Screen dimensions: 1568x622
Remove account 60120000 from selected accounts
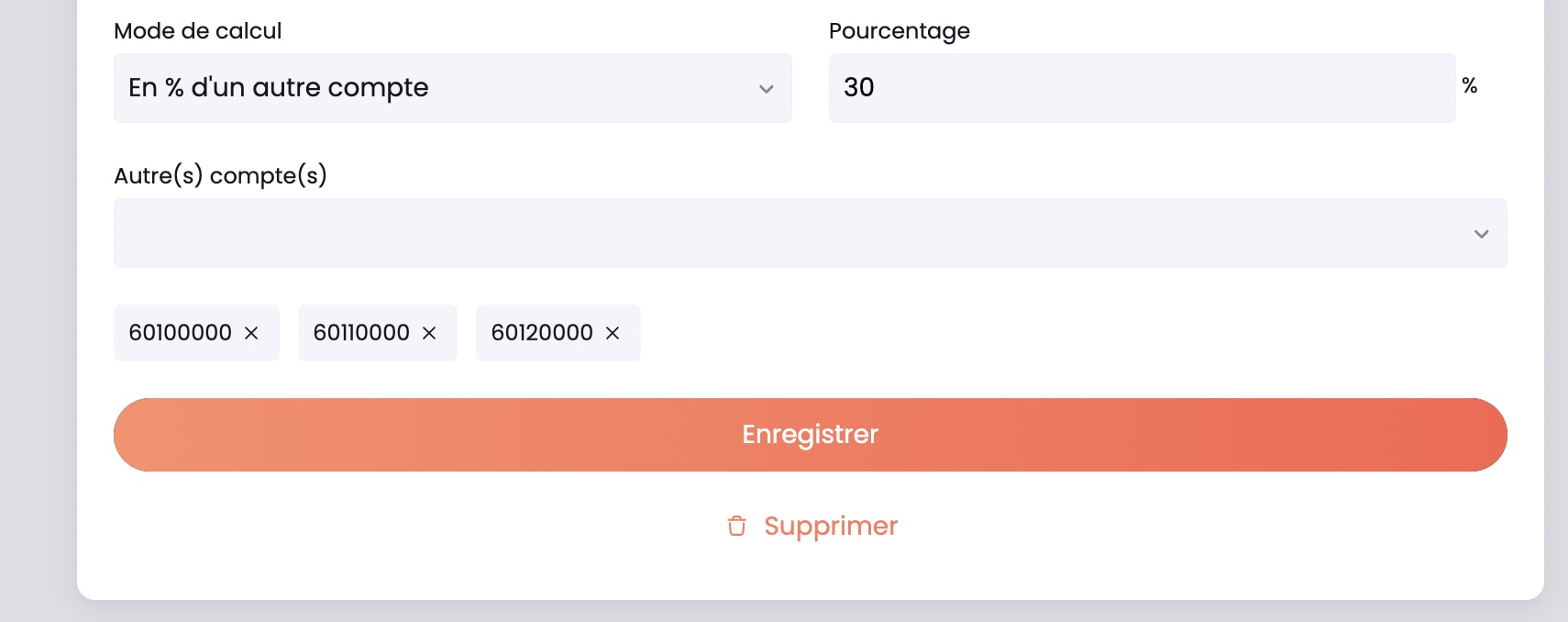click(612, 333)
